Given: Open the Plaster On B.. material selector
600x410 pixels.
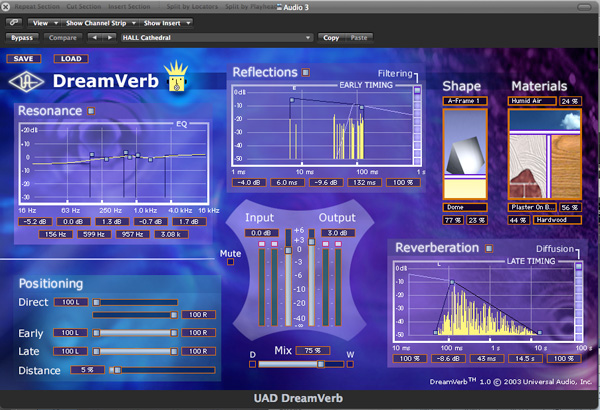Looking at the screenshot, I should (532, 207).
